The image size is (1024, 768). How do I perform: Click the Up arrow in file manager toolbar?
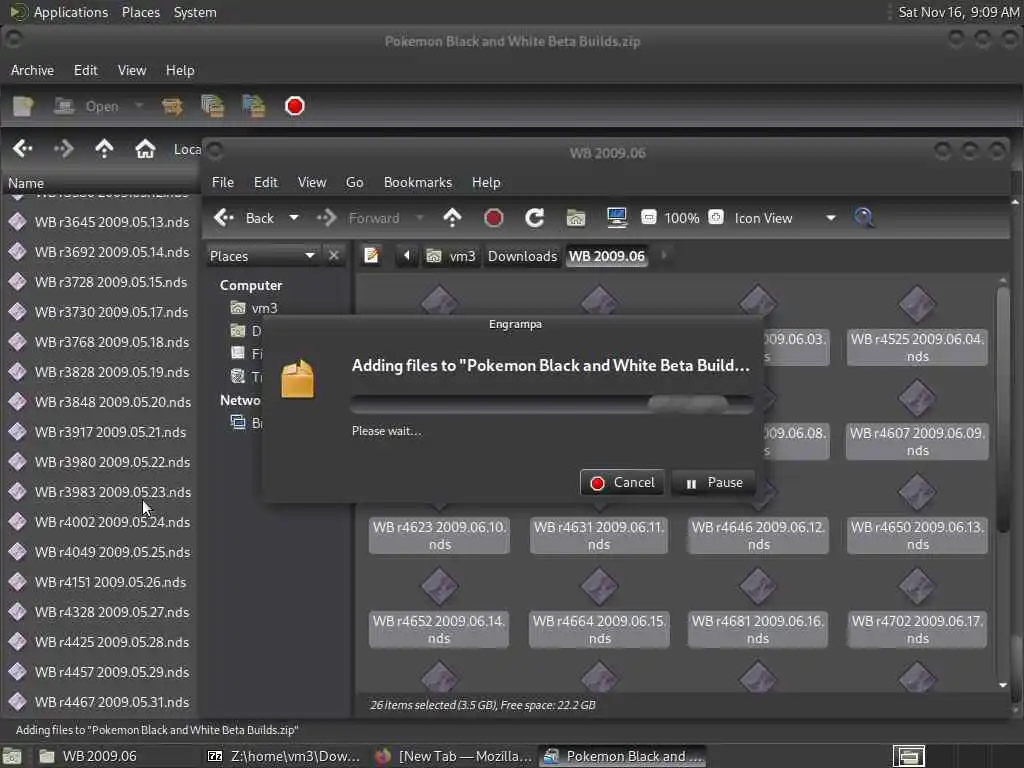(452, 218)
